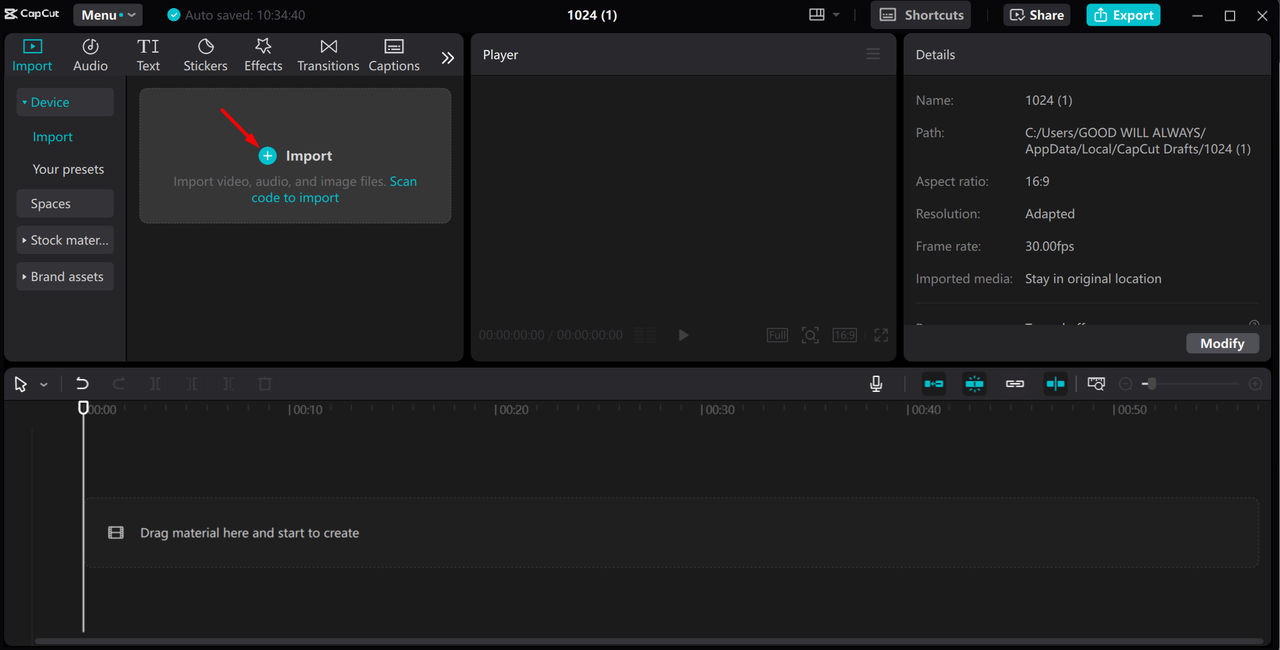This screenshot has width=1280, height=650.
Task: Click the Player timecode display
Action: (551, 335)
